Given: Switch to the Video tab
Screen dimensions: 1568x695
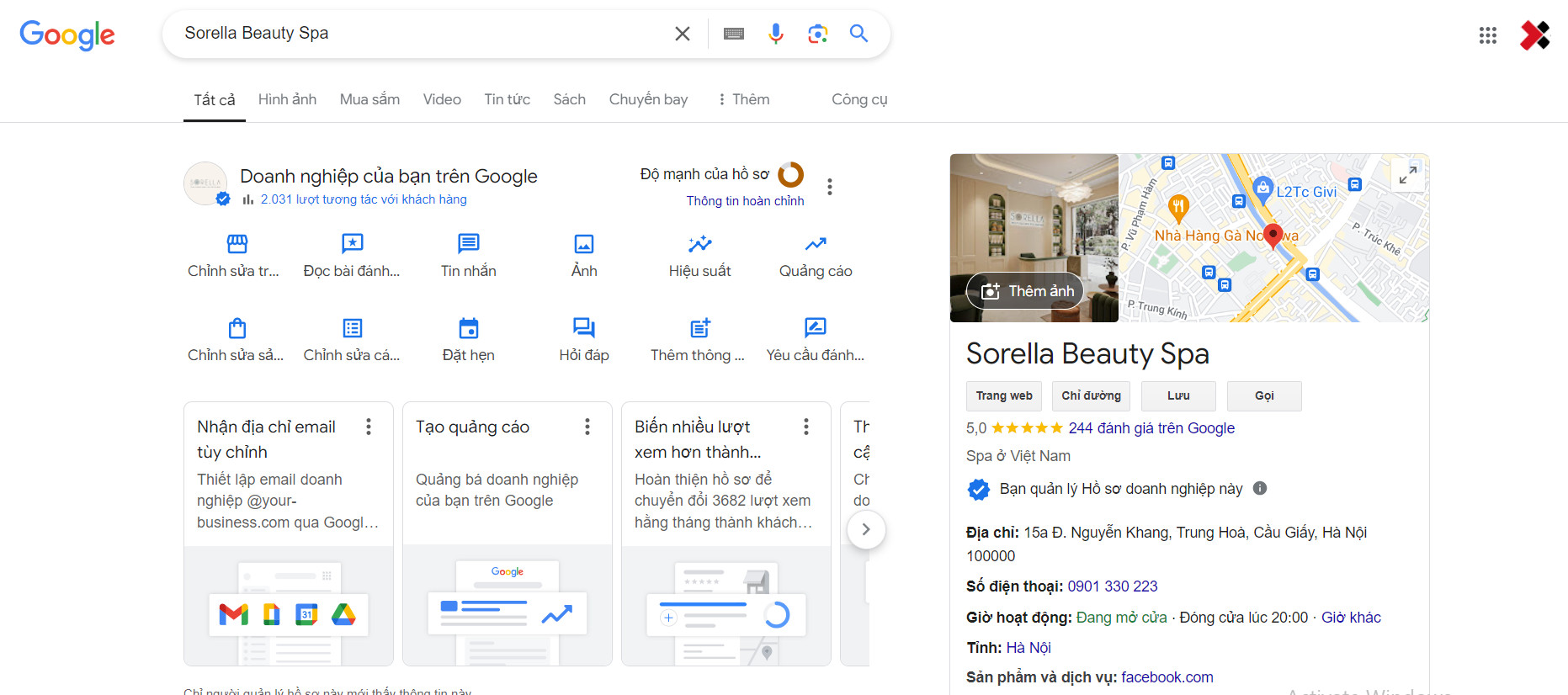Looking at the screenshot, I should pos(442,99).
